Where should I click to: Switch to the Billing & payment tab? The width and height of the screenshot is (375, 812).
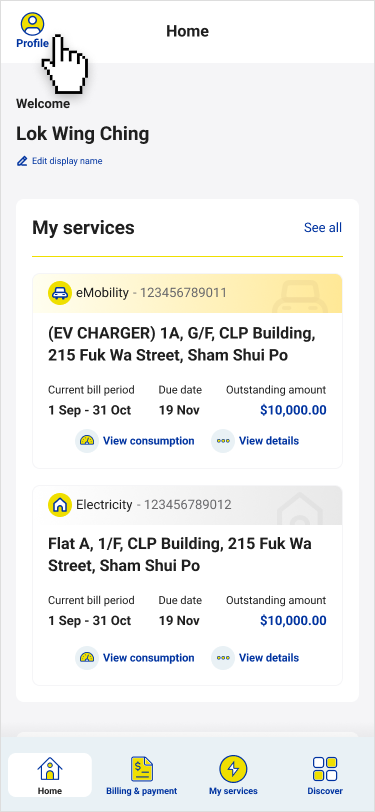141,775
